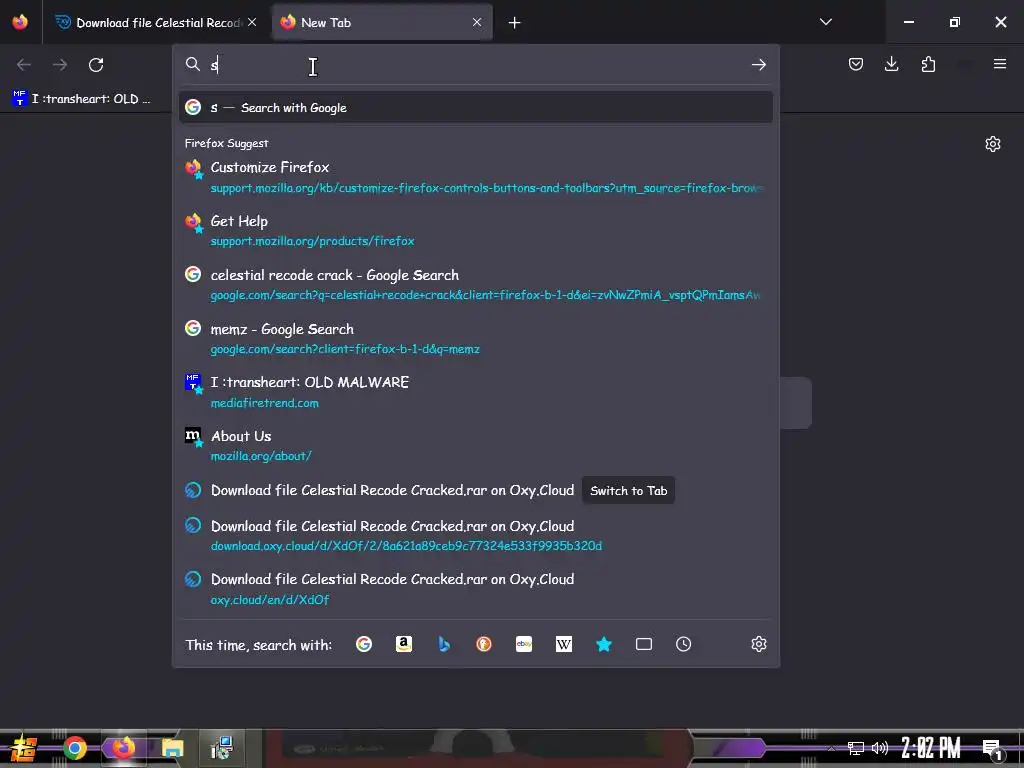Go forward with the forward arrow
The image size is (1024, 768).
pyautogui.click(x=59, y=65)
